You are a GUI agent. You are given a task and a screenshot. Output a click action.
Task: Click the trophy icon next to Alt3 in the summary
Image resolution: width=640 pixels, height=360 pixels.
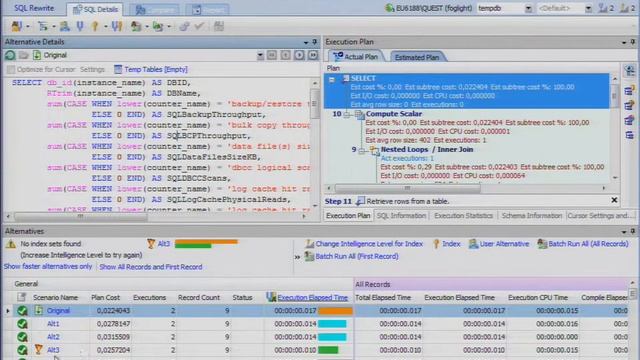pos(151,244)
